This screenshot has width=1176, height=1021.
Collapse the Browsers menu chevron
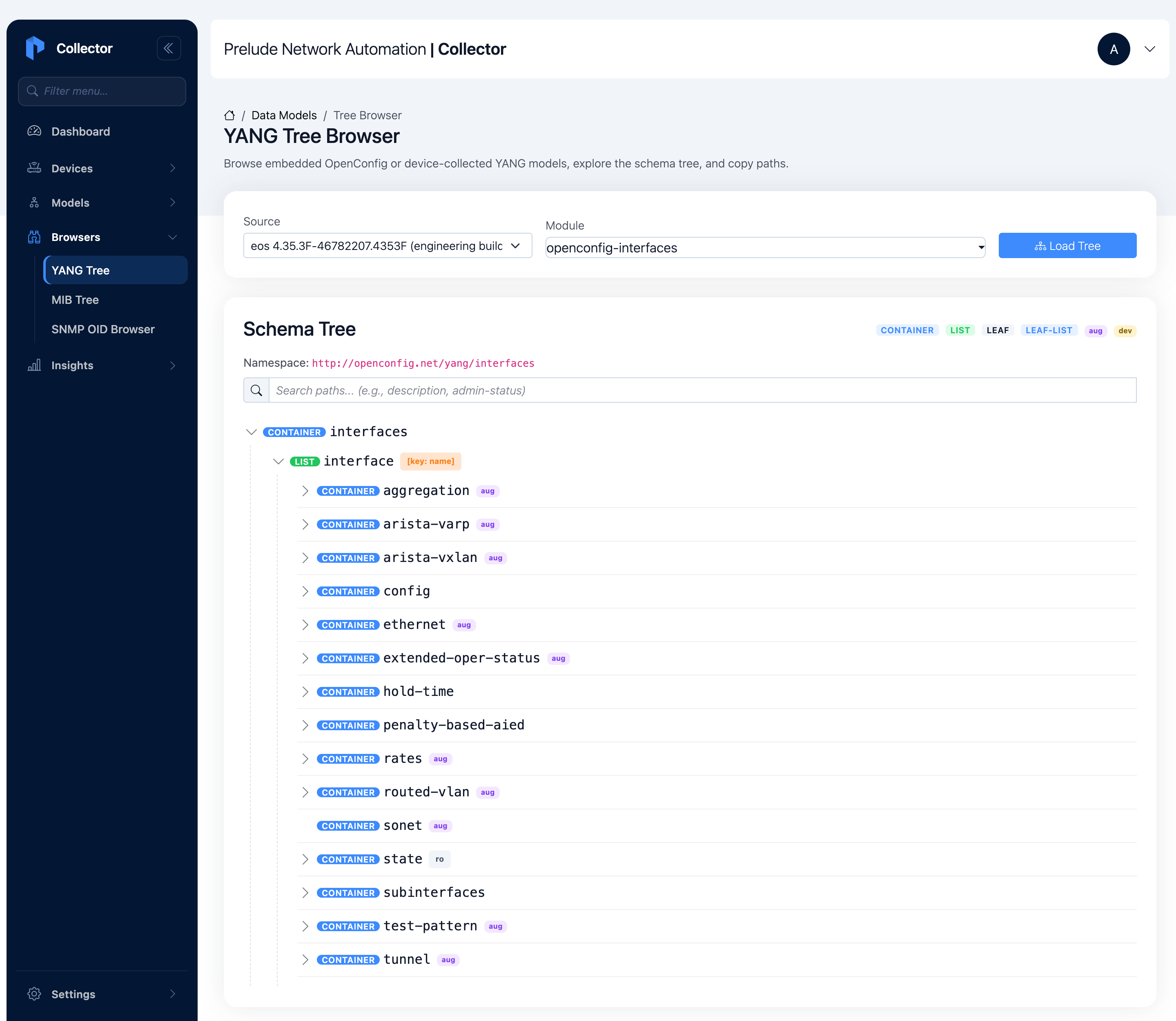click(x=173, y=237)
